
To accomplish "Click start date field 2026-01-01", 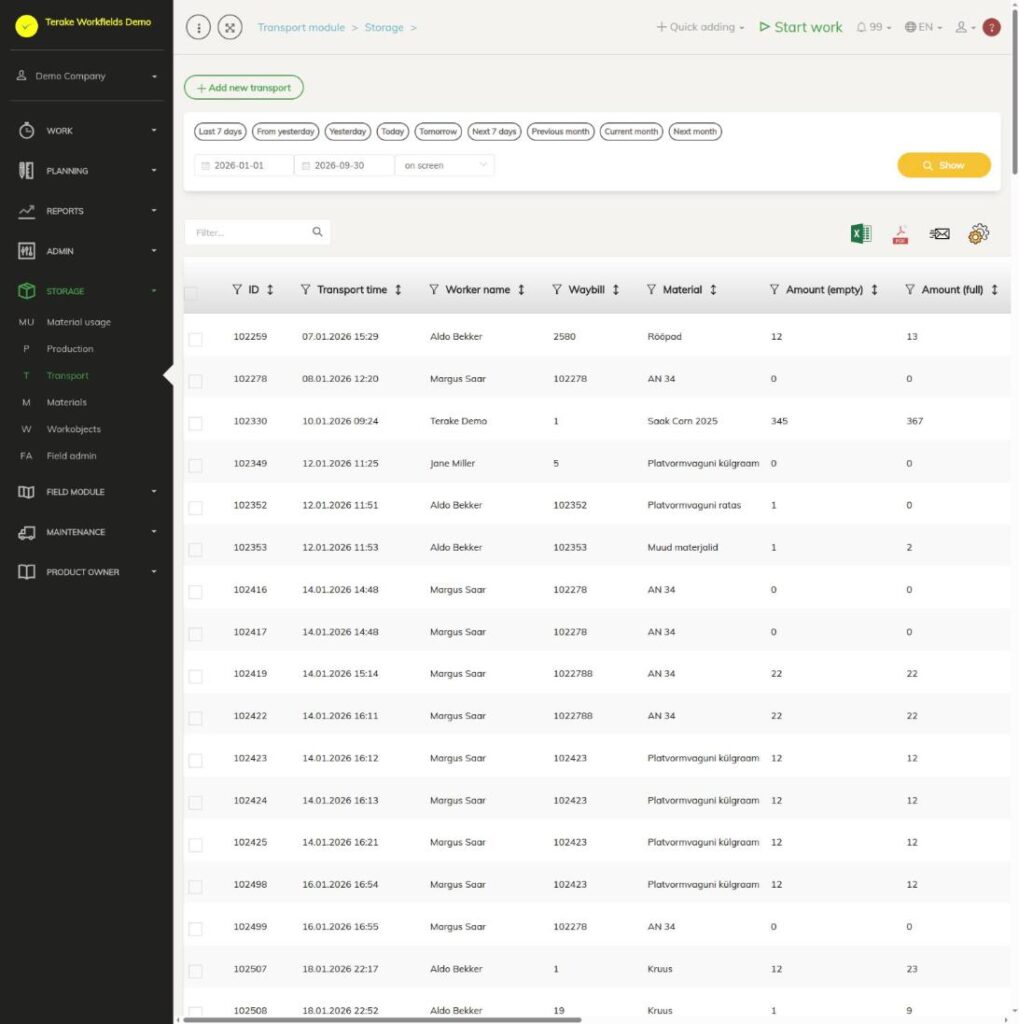I will point(244,165).
